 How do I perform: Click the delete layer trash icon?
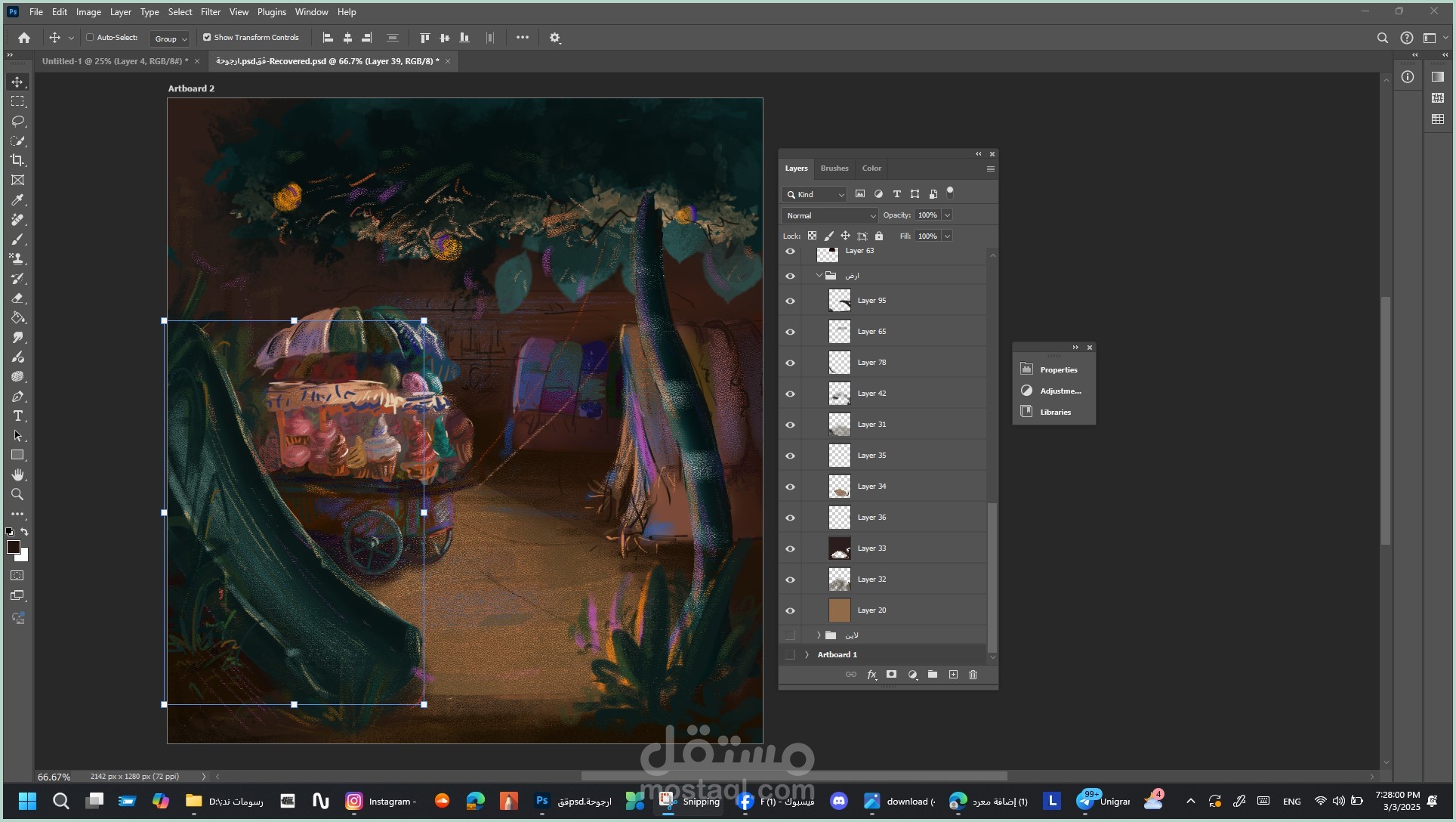click(x=973, y=675)
